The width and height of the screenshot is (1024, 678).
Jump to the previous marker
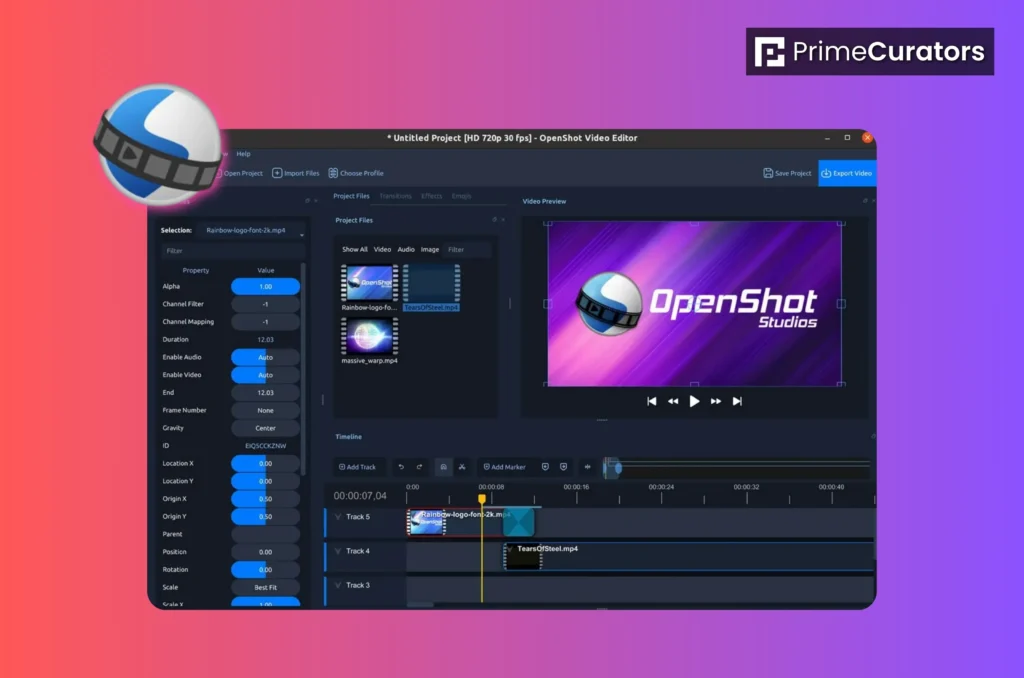(544, 467)
